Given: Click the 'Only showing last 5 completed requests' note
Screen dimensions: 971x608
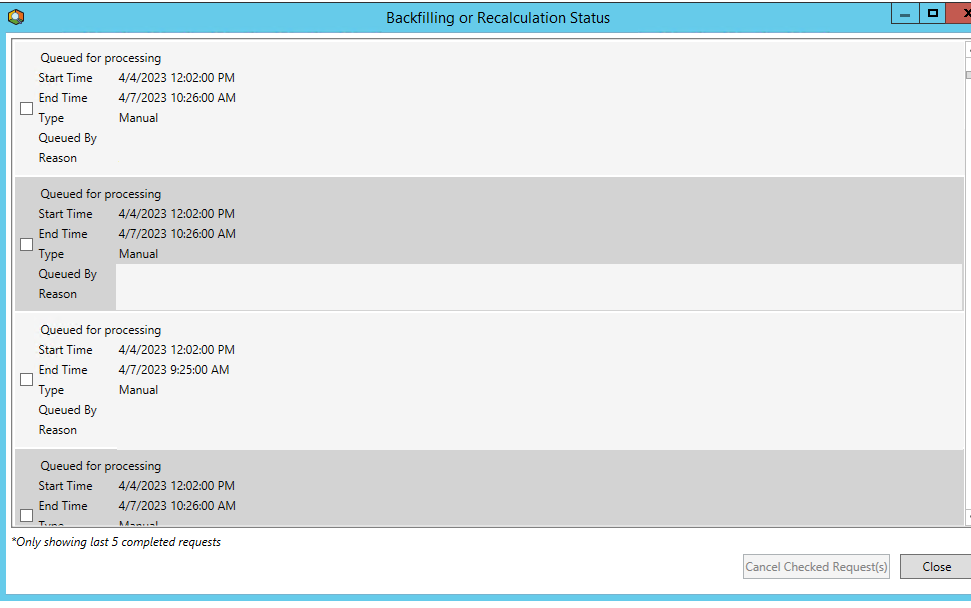Looking at the screenshot, I should pyautogui.click(x=116, y=542).
